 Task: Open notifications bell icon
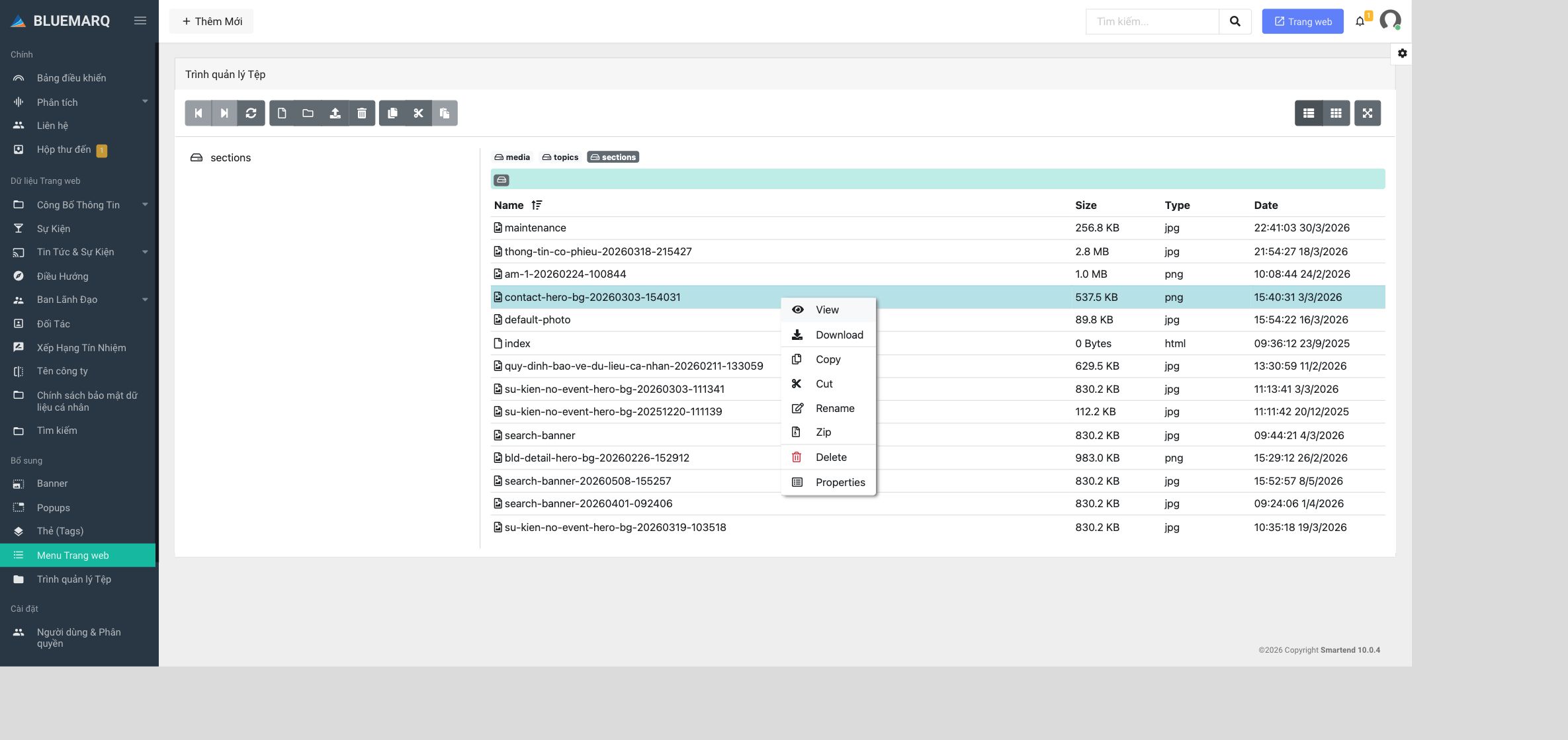pyautogui.click(x=1360, y=21)
